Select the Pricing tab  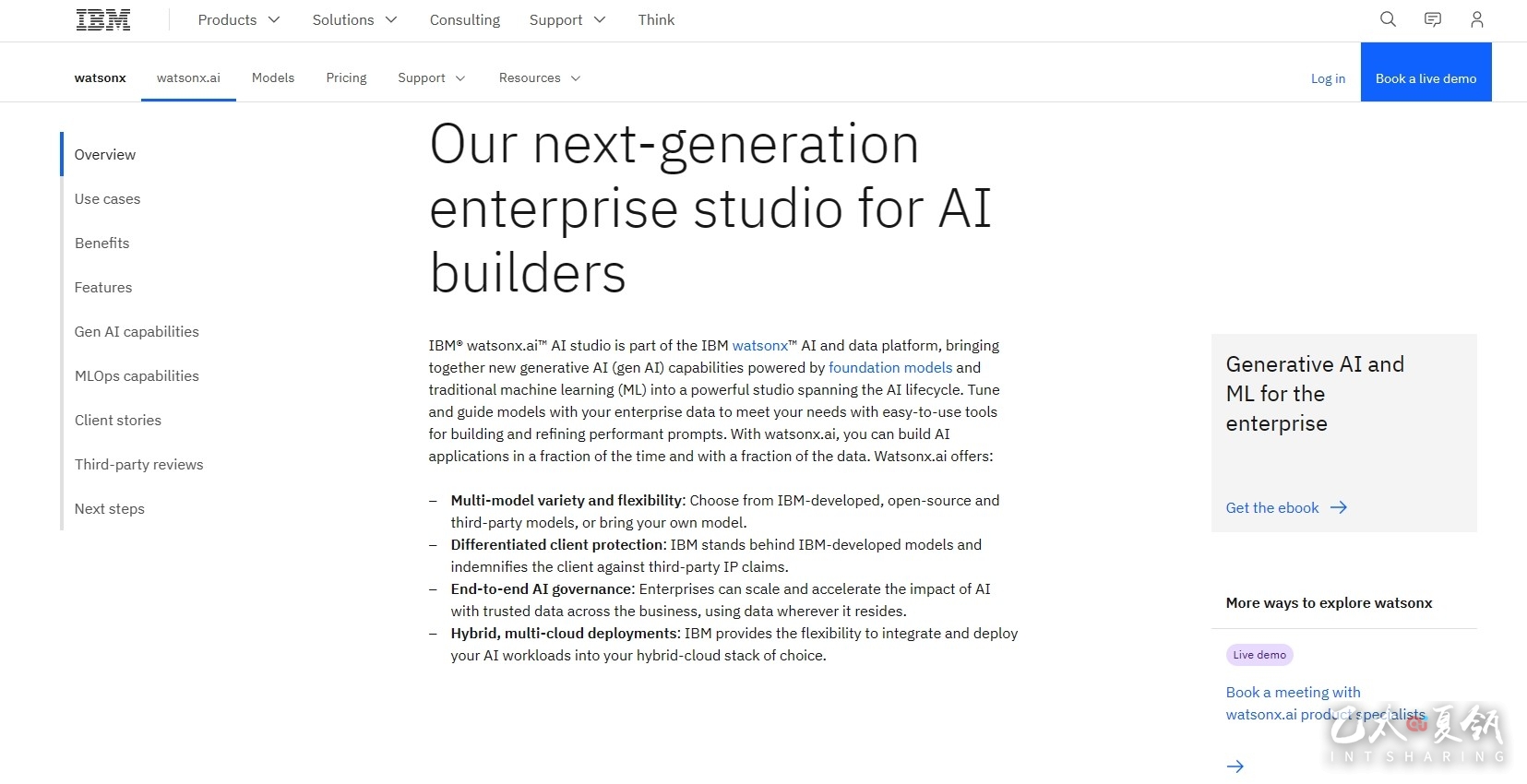point(346,77)
